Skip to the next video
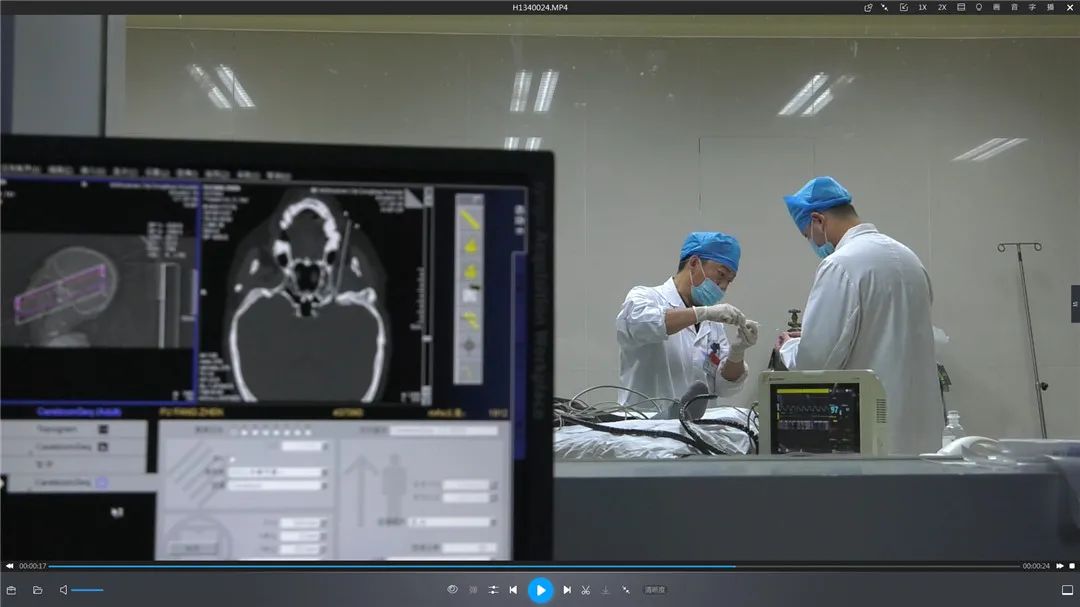 tap(567, 590)
